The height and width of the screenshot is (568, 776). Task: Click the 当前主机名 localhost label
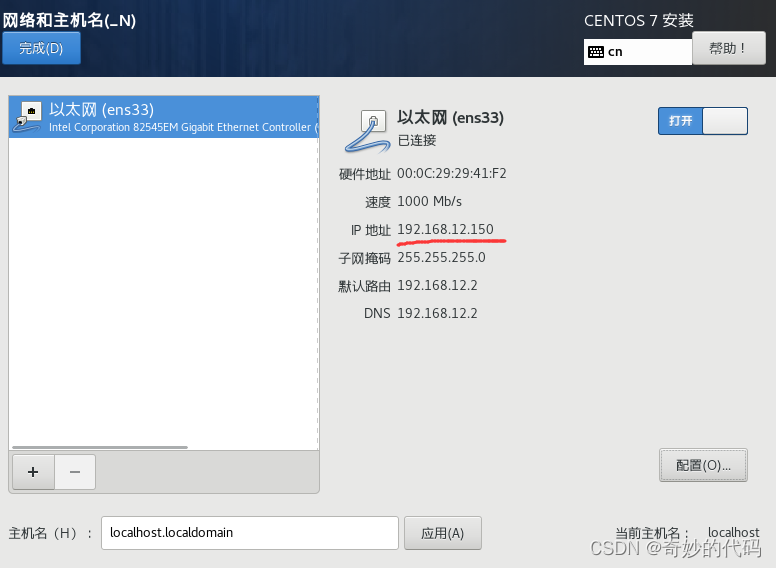click(x=733, y=532)
